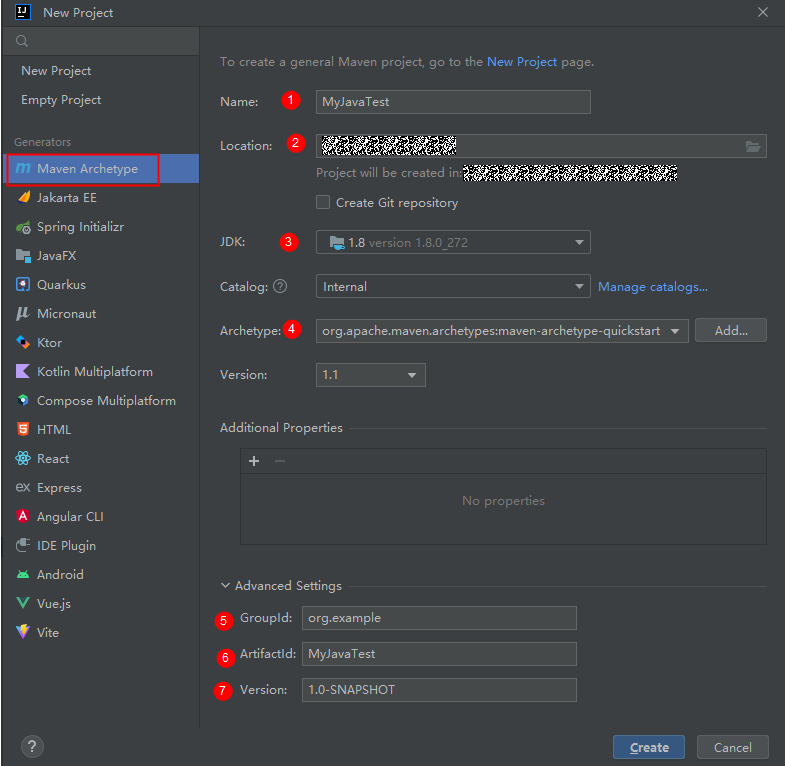Add a property with plus button
This screenshot has height=766, width=785.
coord(254,461)
